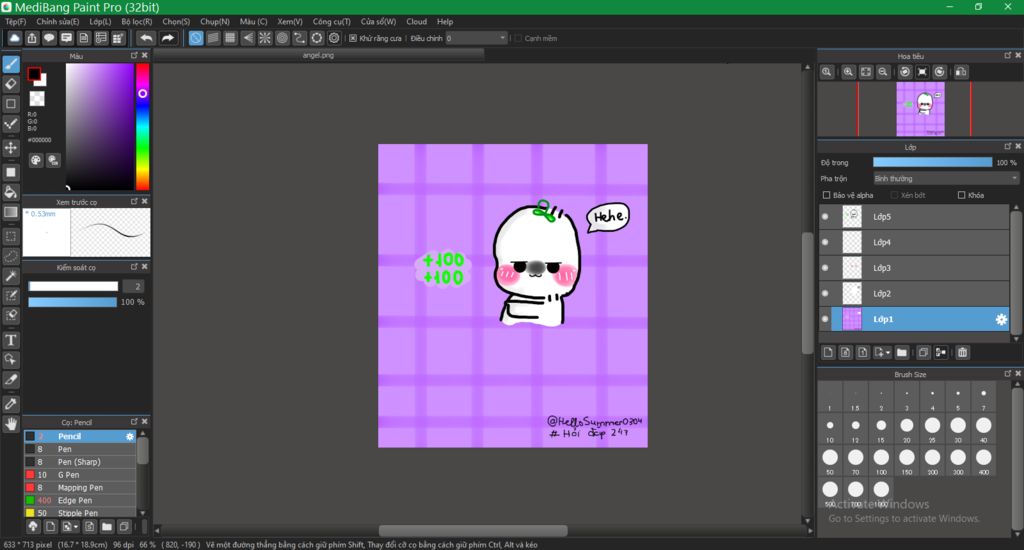The width and height of the screenshot is (1024, 550).
Task: Open Điều chỉnh correction dropdown
Action: [477, 39]
